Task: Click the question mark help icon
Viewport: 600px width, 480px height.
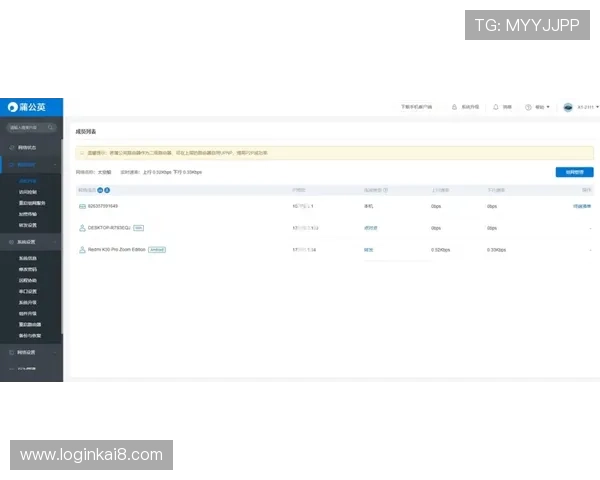Action: pyautogui.click(x=529, y=106)
